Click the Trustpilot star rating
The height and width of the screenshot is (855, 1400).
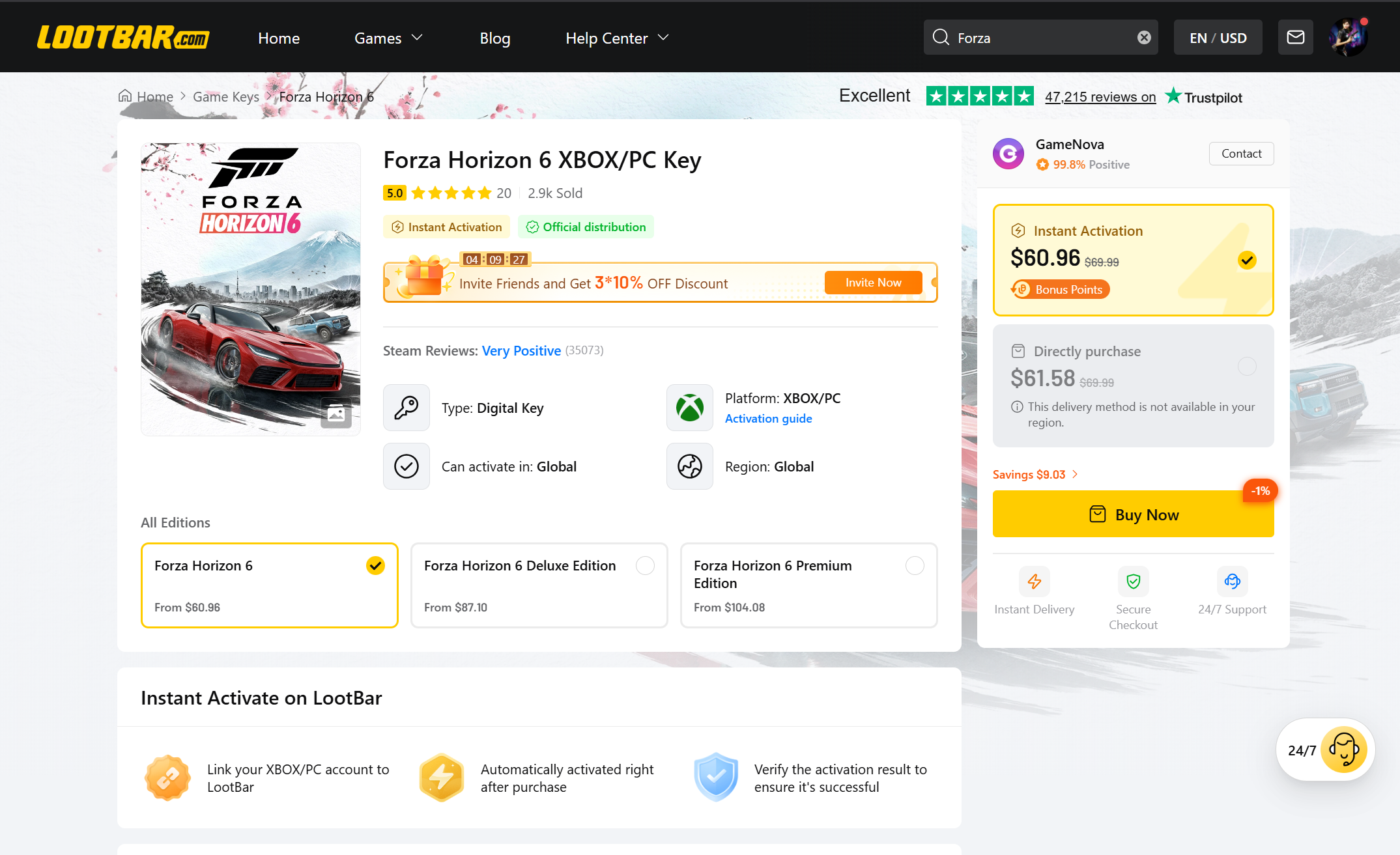click(980, 96)
